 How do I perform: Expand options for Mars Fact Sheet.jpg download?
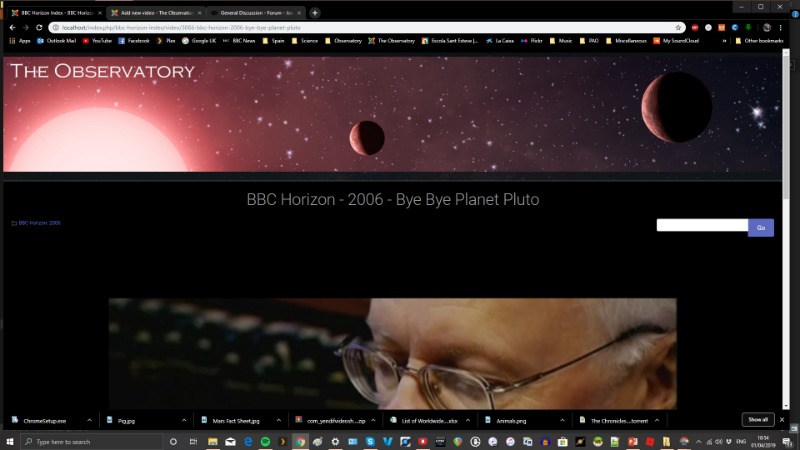pyautogui.click(x=279, y=420)
